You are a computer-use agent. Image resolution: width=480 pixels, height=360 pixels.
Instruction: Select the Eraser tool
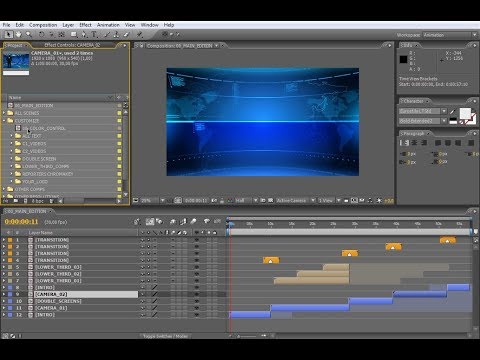(x=126, y=34)
